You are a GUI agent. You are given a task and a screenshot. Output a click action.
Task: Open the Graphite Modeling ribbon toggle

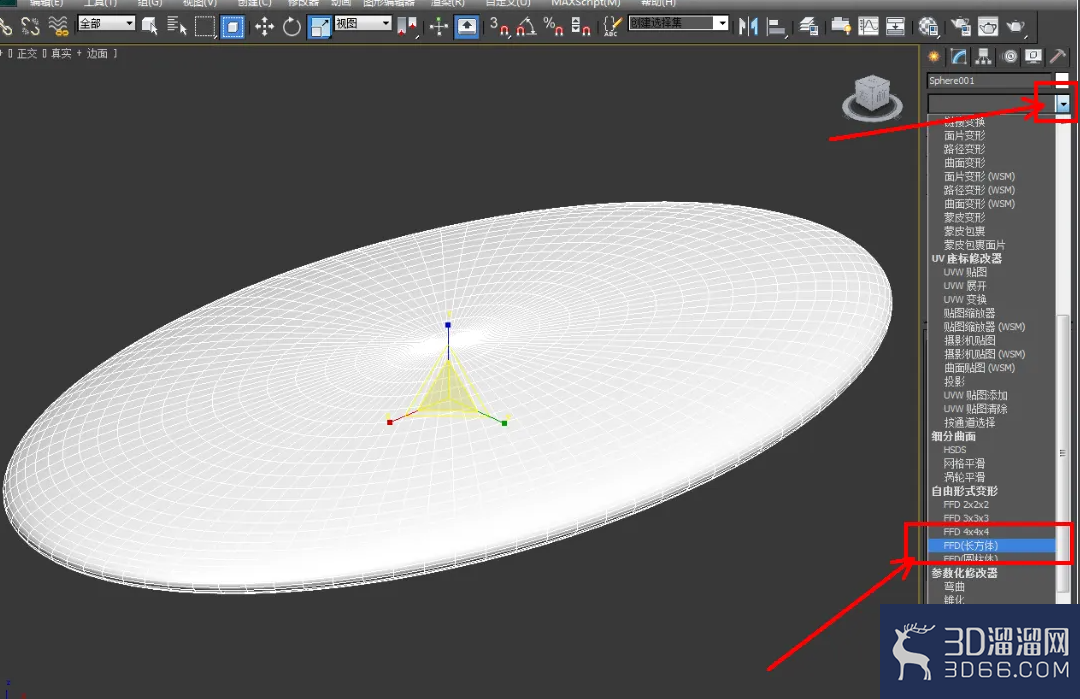coord(840,27)
